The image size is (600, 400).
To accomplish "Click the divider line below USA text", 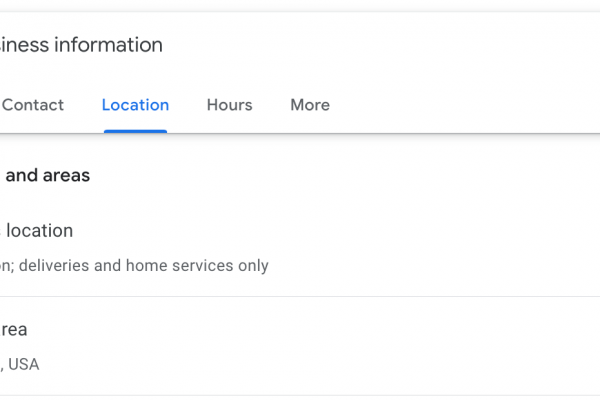I will click(300, 395).
